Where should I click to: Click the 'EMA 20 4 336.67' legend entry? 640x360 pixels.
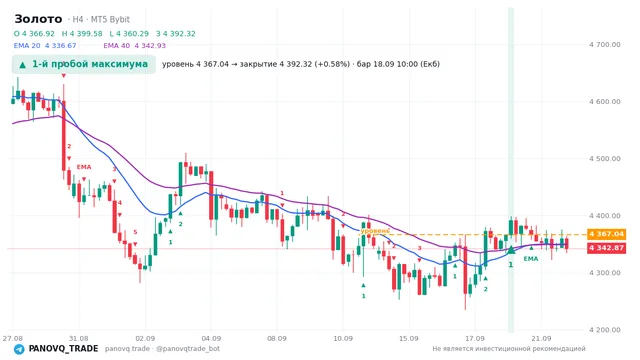45,45
